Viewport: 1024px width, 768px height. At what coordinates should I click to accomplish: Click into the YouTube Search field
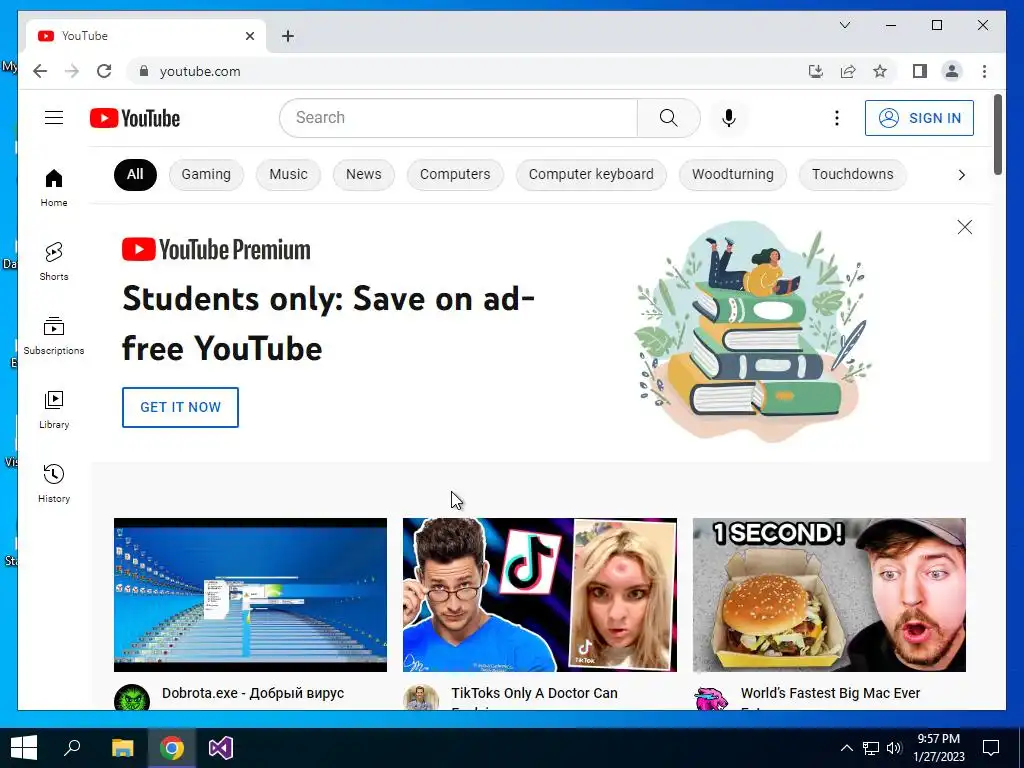pos(458,118)
